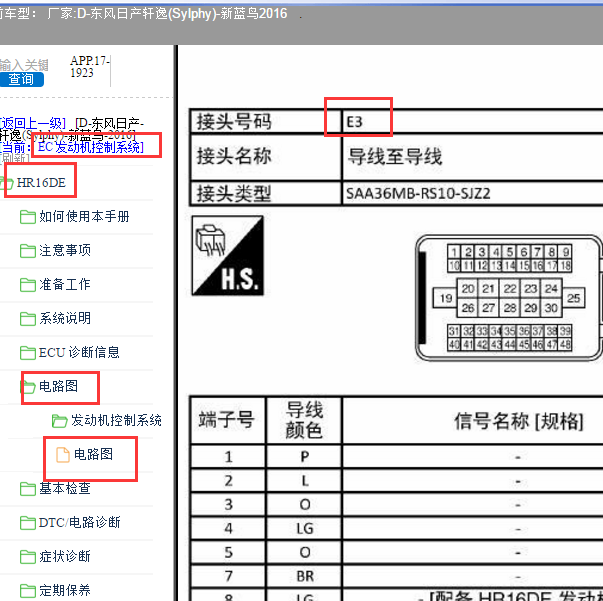Select the 定期保养 entry
This screenshot has height=601, width=603.
(x=65, y=590)
